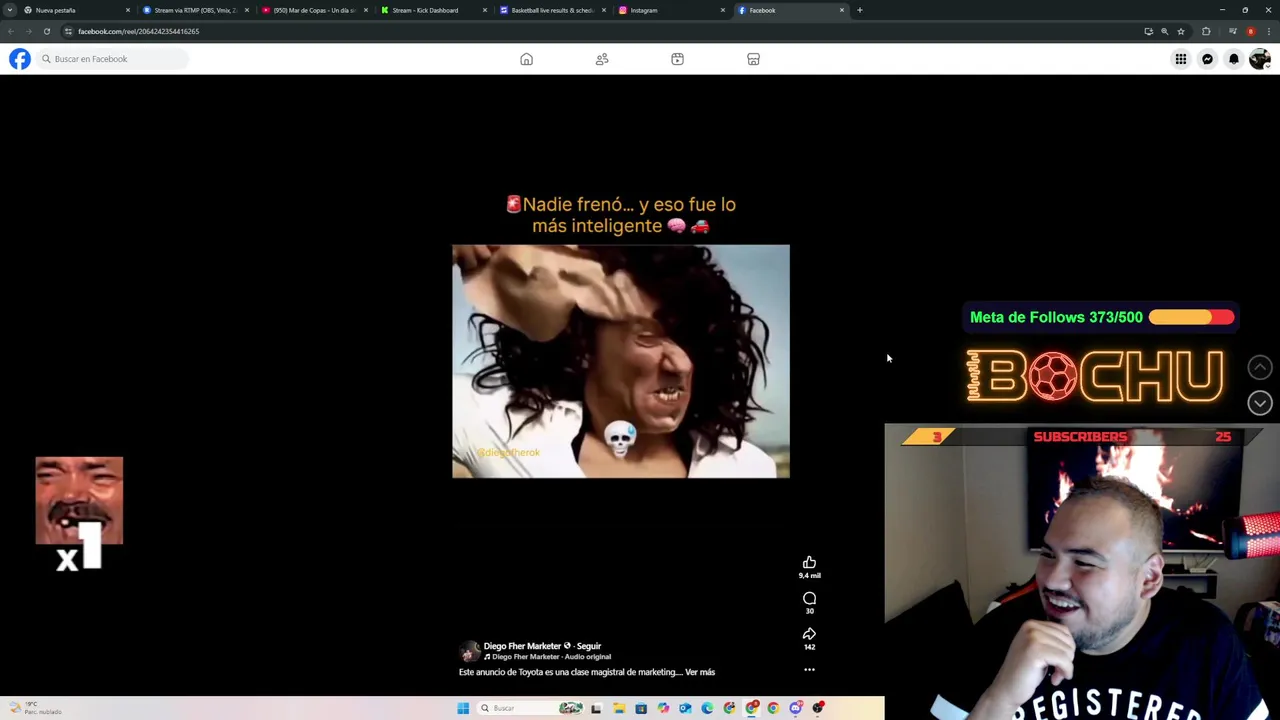Share the reel via arrow icon
Image resolution: width=1280 pixels, height=720 pixels.
(x=809, y=634)
